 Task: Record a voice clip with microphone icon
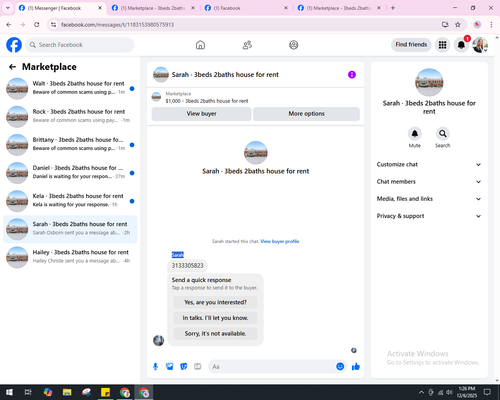(x=155, y=367)
